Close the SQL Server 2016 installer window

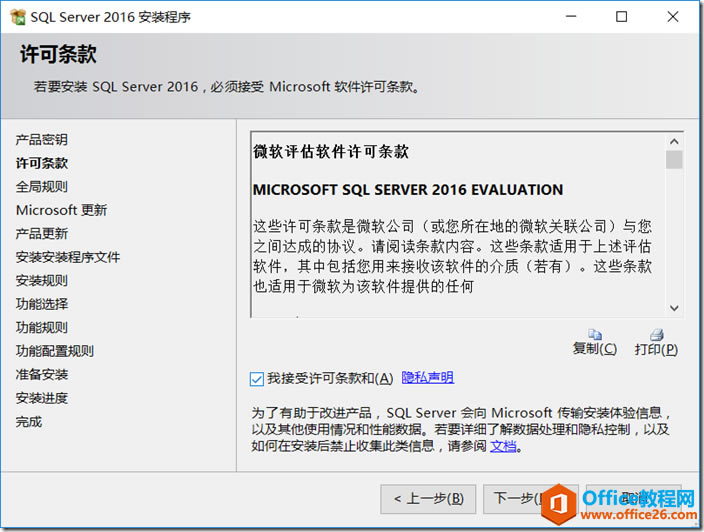click(x=673, y=17)
